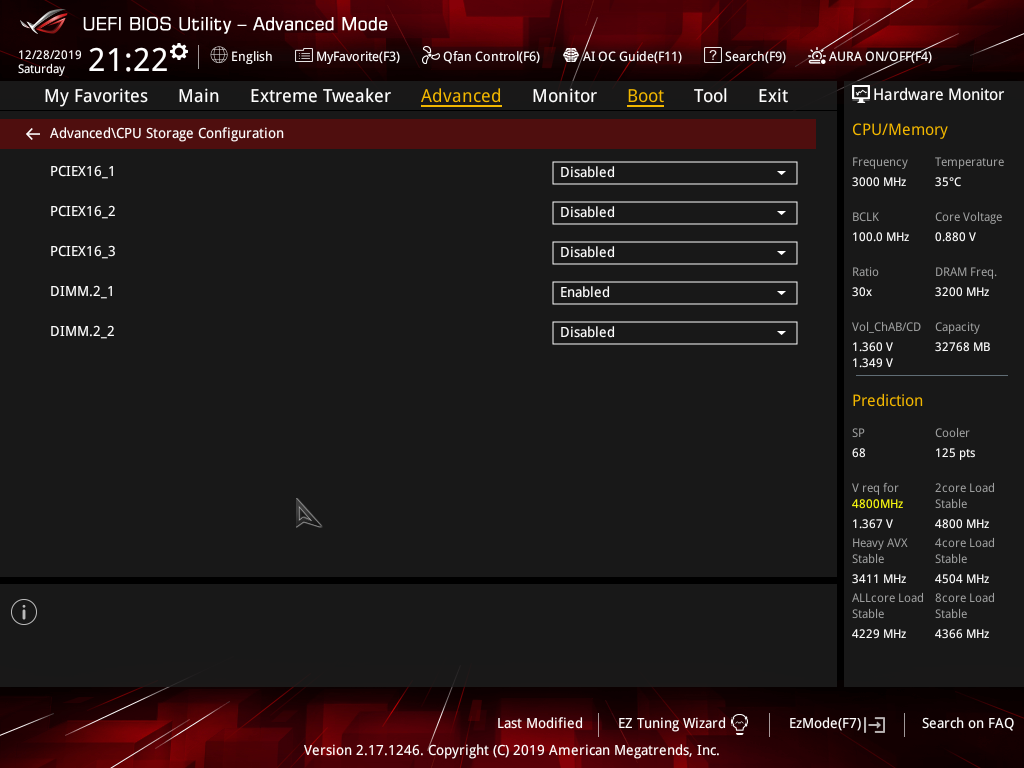Viewport: 1024px width, 768px height.
Task: Open the PCIEX16_3 dropdown
Action: [675, 253]
